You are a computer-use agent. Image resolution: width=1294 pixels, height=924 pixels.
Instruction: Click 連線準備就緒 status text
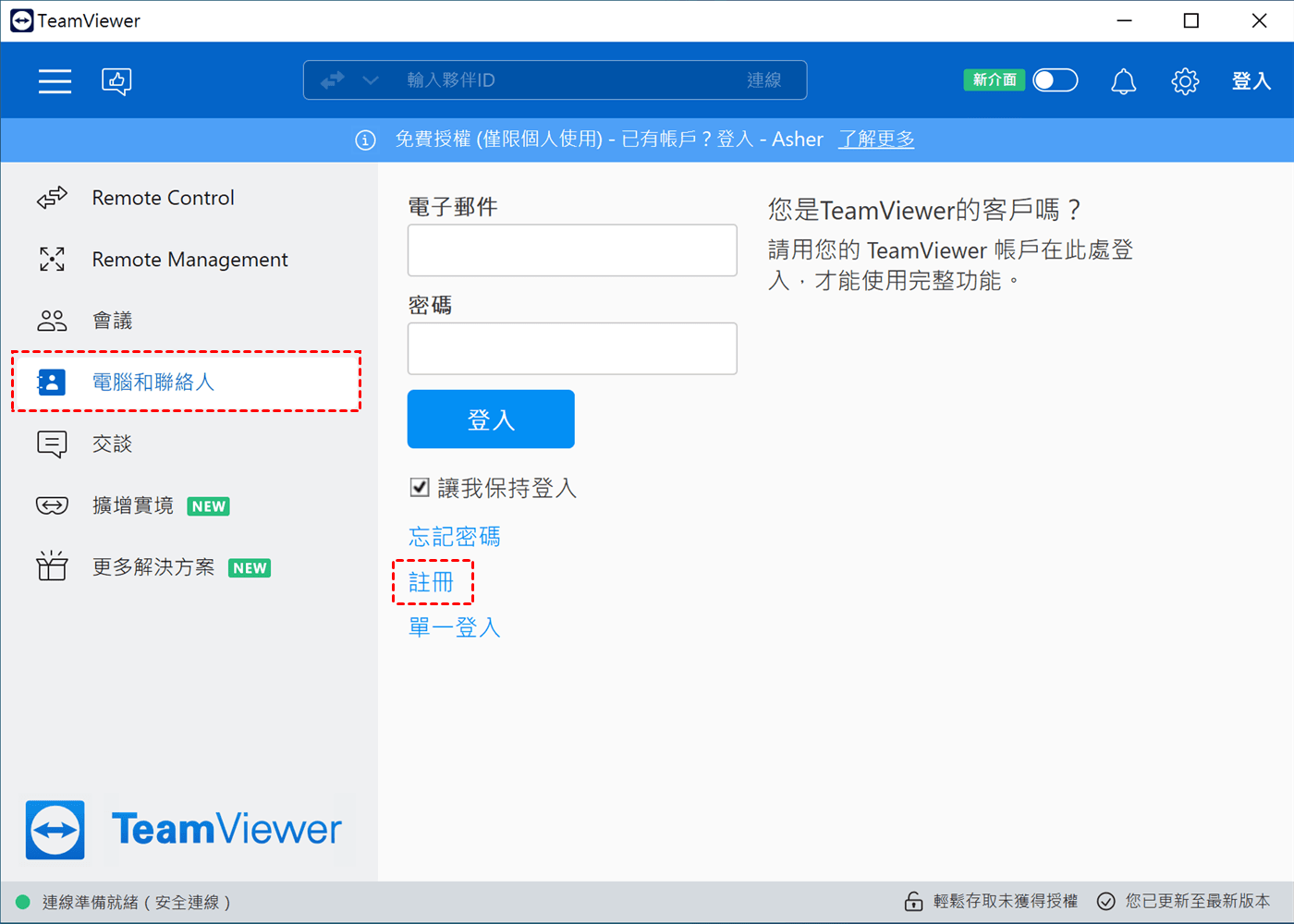point(137,902)
